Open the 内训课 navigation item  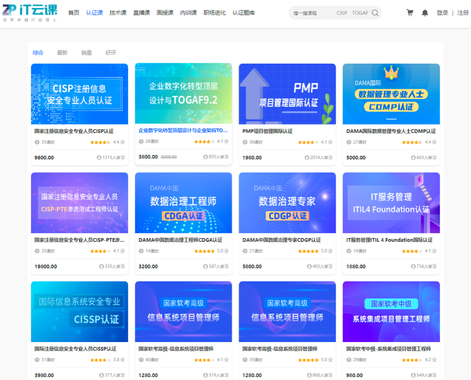click(188, 13)
